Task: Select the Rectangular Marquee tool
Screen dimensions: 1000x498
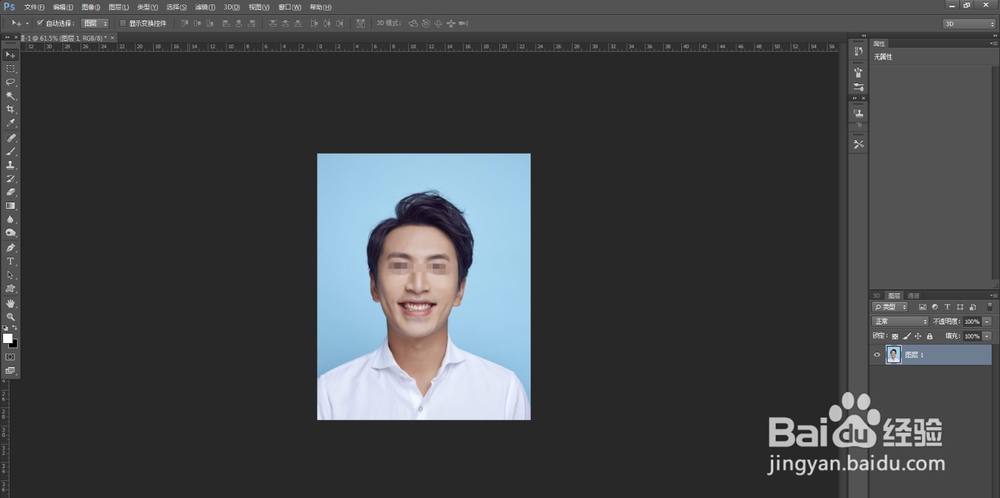Action: (11, 68)
